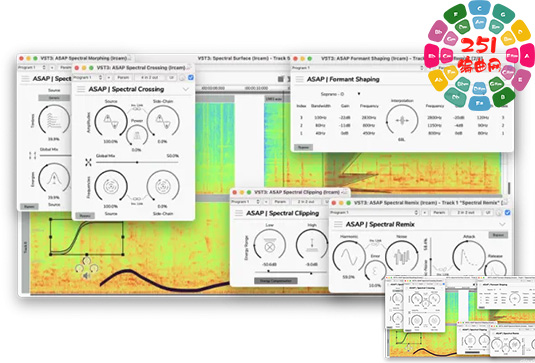The image size is (535, 363).
Task: Click the four-arrows icon beside Global Mix in Spectral Morphing
Action: (32, 156)
